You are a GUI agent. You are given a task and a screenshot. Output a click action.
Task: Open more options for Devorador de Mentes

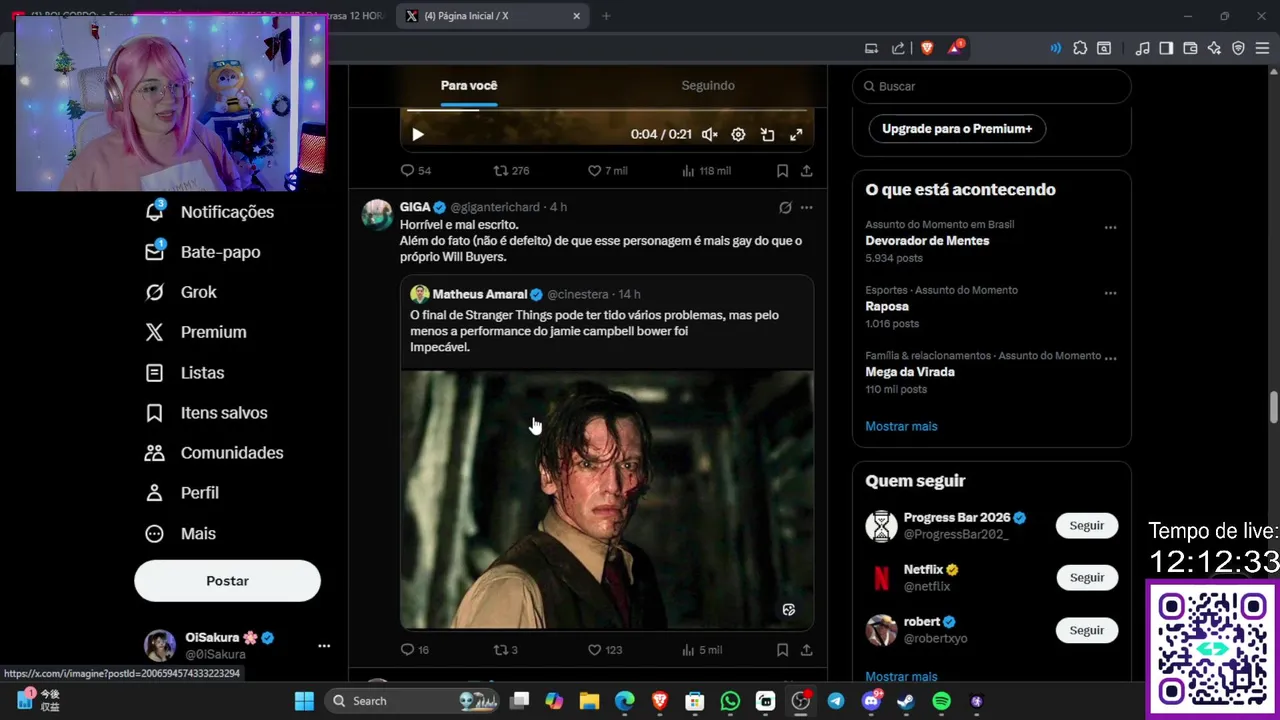click(x=1110, y=228)
